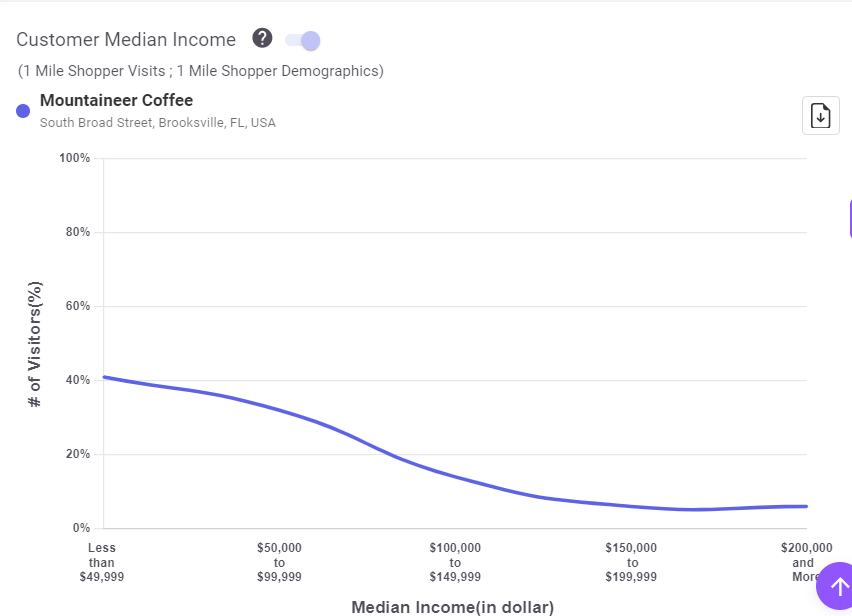This screenshot has height=616, width=852.
Task: Click the scroll-to-top arrow button
Action: (x=838, y=587)
